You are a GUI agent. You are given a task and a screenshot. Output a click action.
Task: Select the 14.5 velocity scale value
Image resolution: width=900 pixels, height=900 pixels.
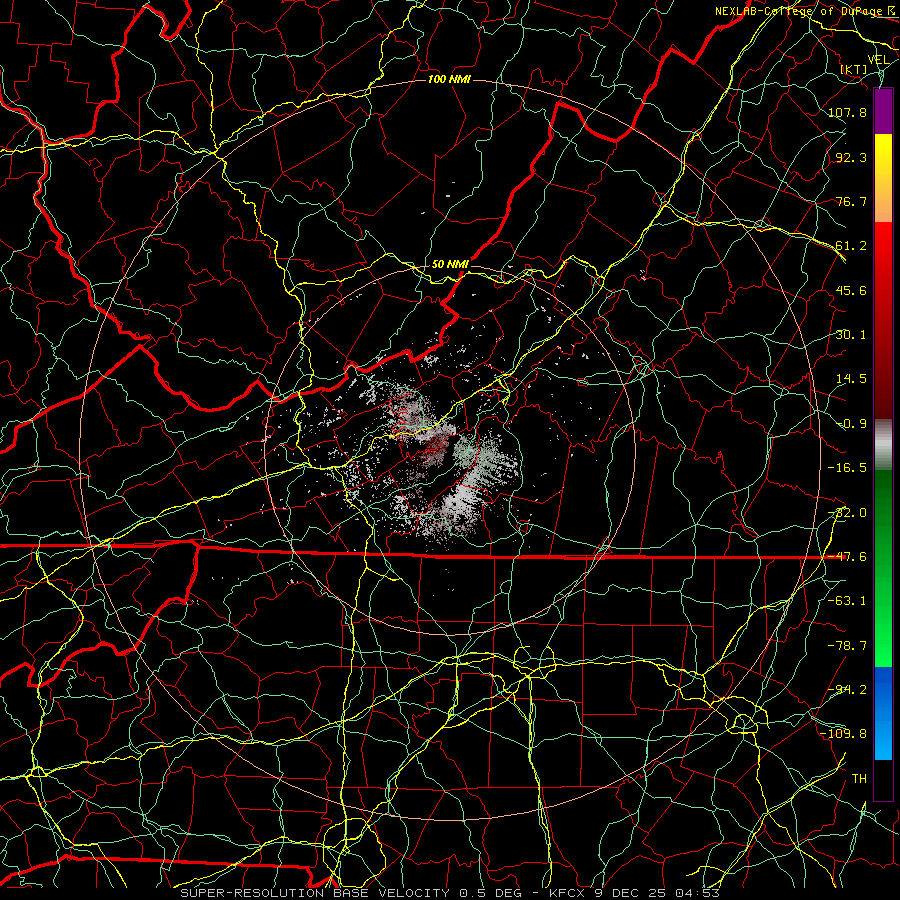[851, 379]
